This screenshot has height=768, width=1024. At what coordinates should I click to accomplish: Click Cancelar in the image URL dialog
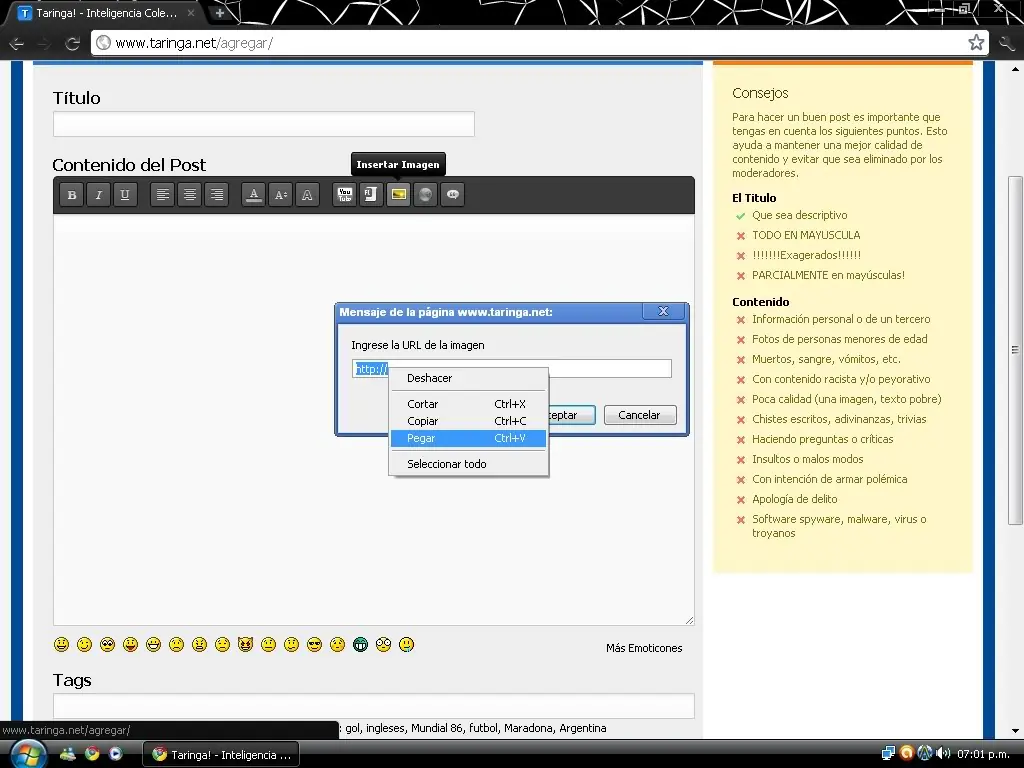point(640,415)
